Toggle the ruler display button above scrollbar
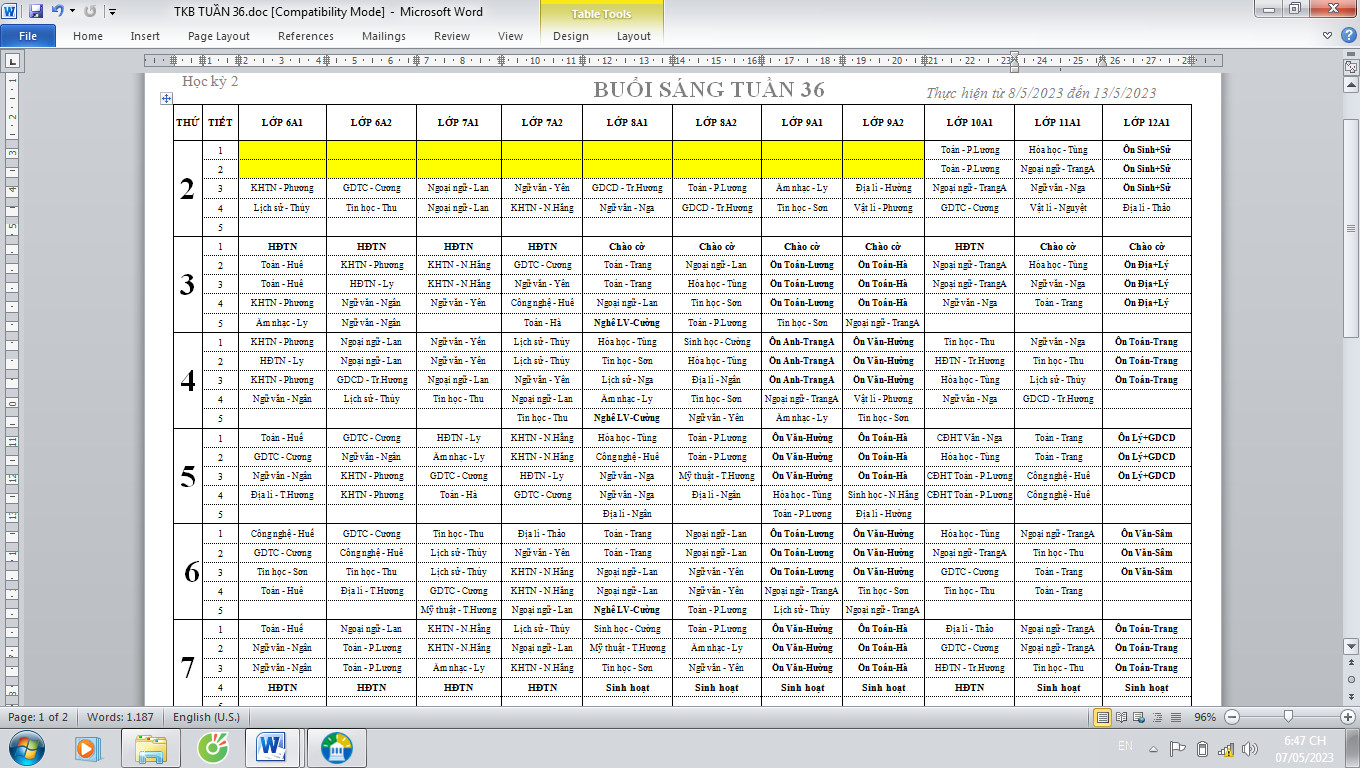This screenshot has width=1360, height=768. coord(1350,65)
